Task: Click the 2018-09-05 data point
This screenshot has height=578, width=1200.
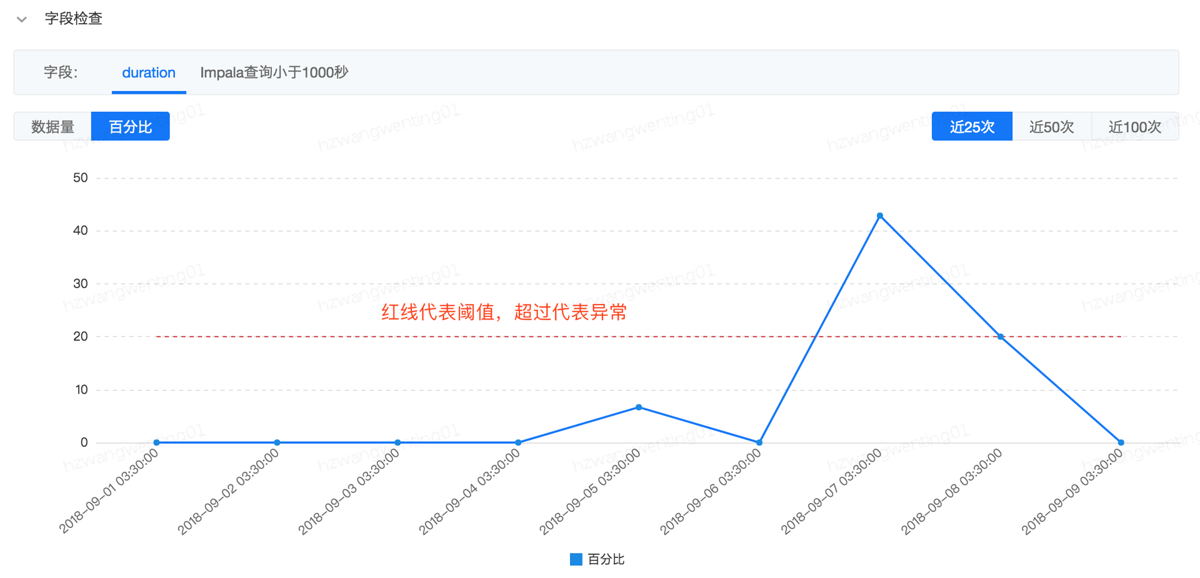Action: click(x=639, y=407)
